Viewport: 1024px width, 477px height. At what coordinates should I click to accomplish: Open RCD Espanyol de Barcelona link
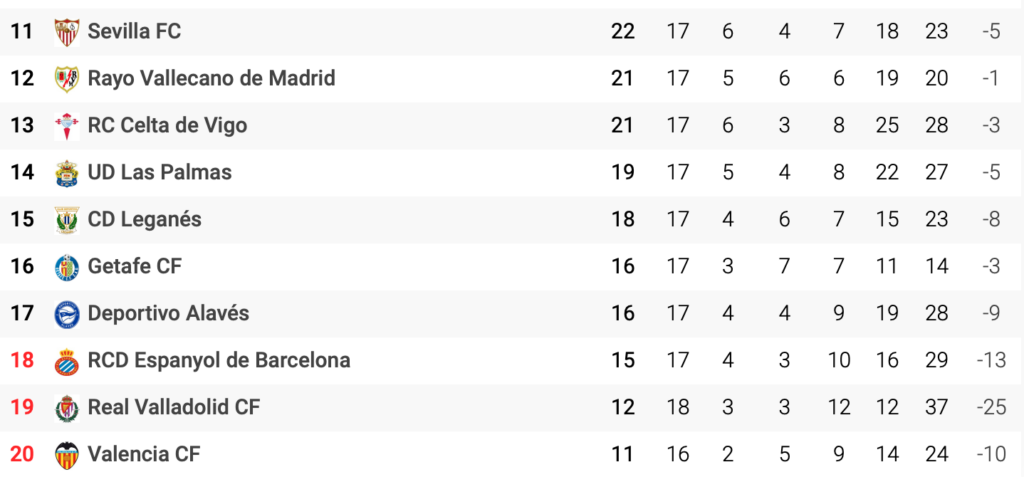click(x=219, y=360)
